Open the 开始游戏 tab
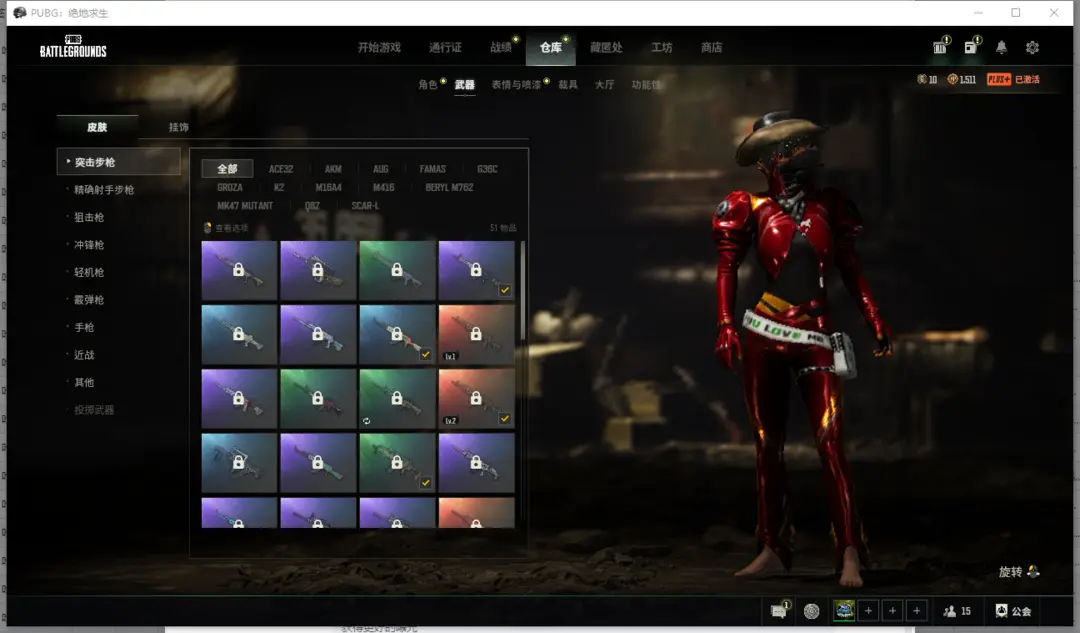Viewport: 1080px width, 633px height. click(379, 47)
